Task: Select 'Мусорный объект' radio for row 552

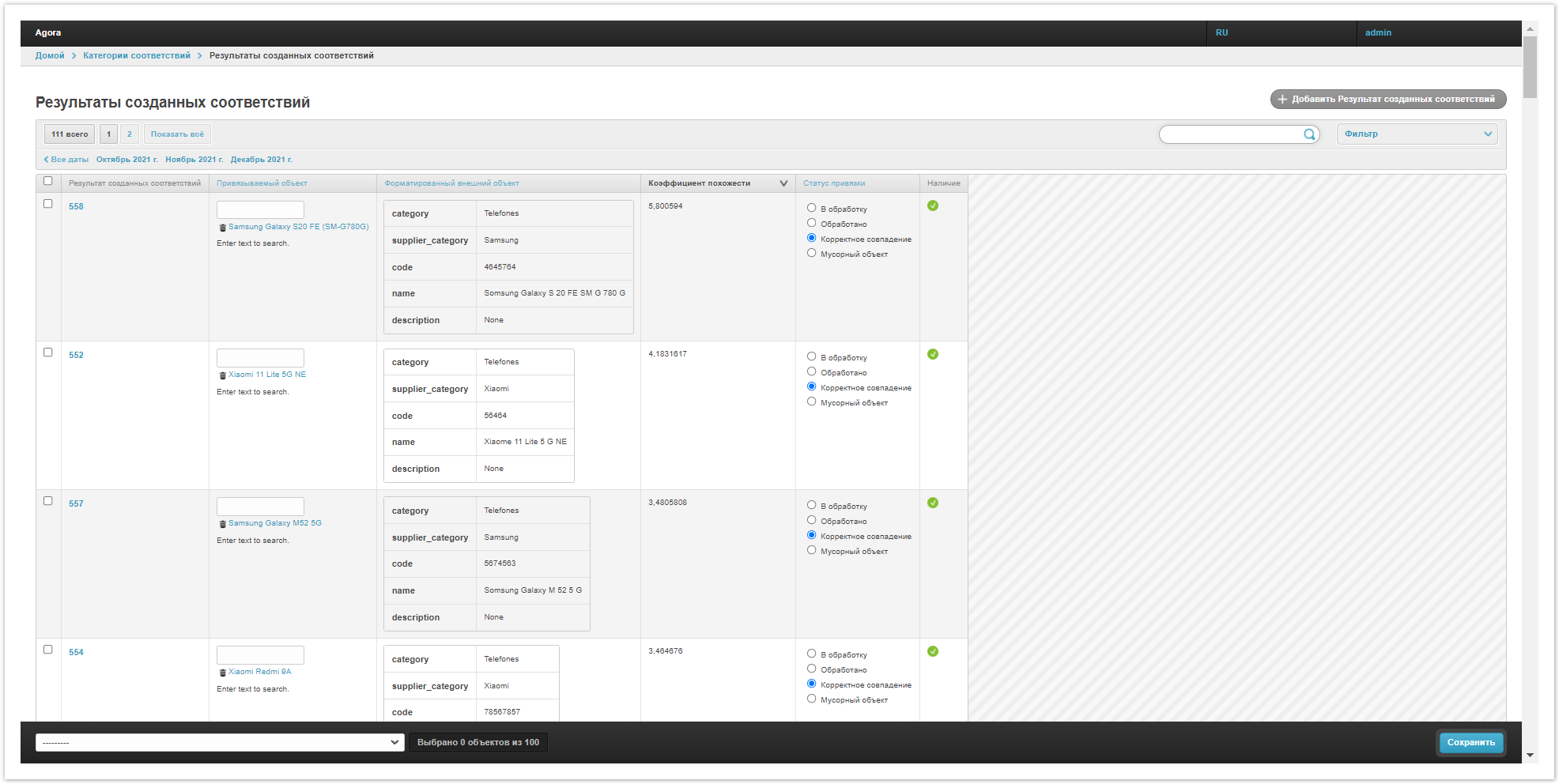Action: (811, 401)
